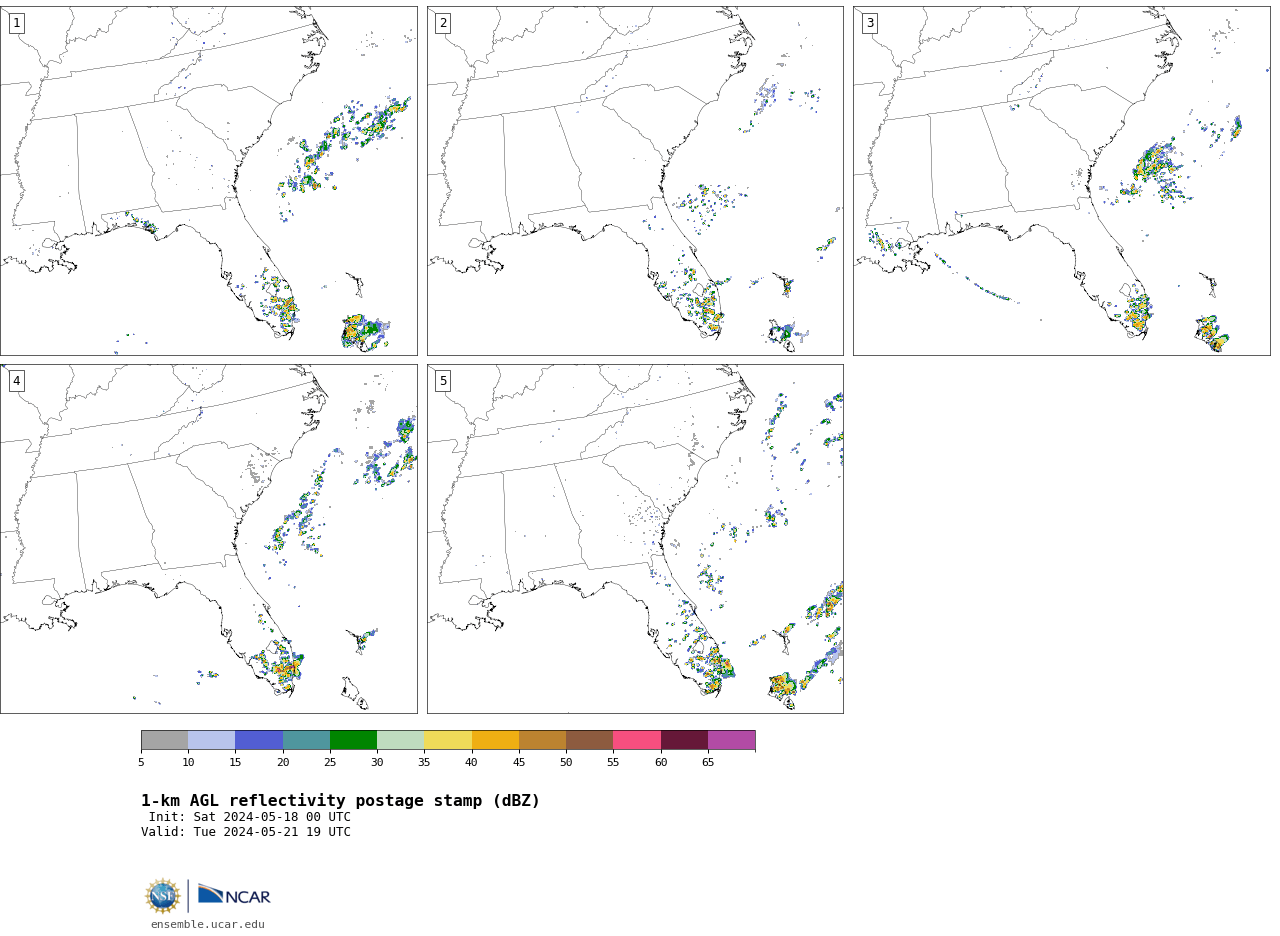1280x936 pixels.
Task: Click the colorbar tick label 65
Action: pos(708,763)
